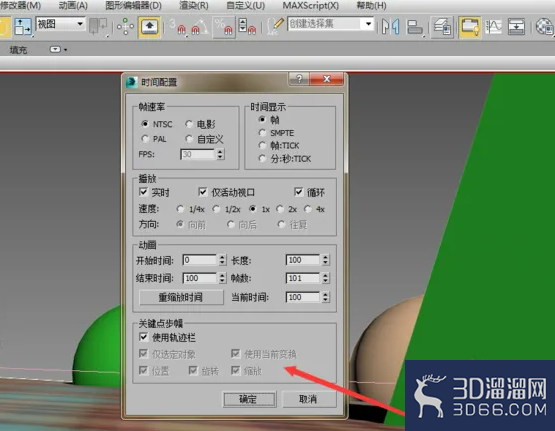
Task: Select 4x playback speed
Action: (x=308, y=209)
